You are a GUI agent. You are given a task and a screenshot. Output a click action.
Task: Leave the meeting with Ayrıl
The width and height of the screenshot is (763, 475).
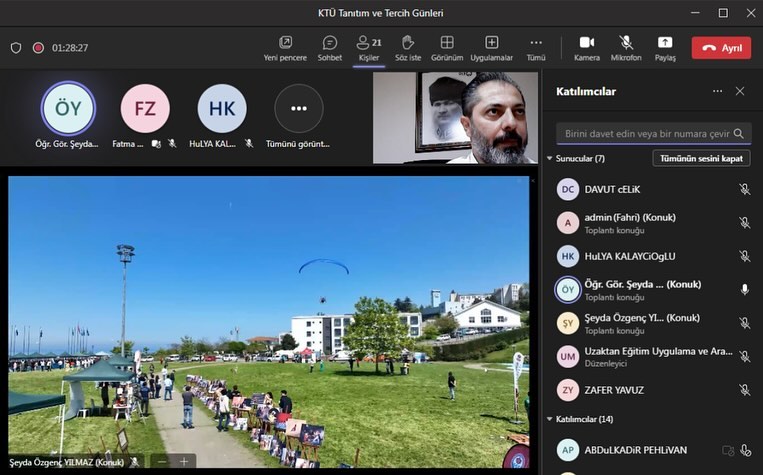(720, 48)
